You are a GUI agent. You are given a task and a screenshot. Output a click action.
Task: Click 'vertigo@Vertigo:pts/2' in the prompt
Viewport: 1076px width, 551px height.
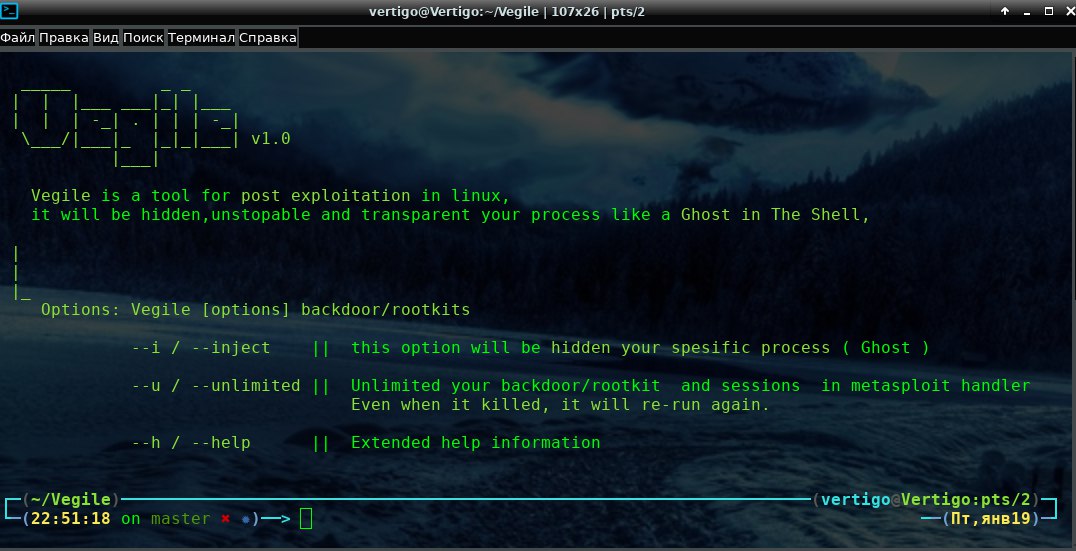pos(926,500)
